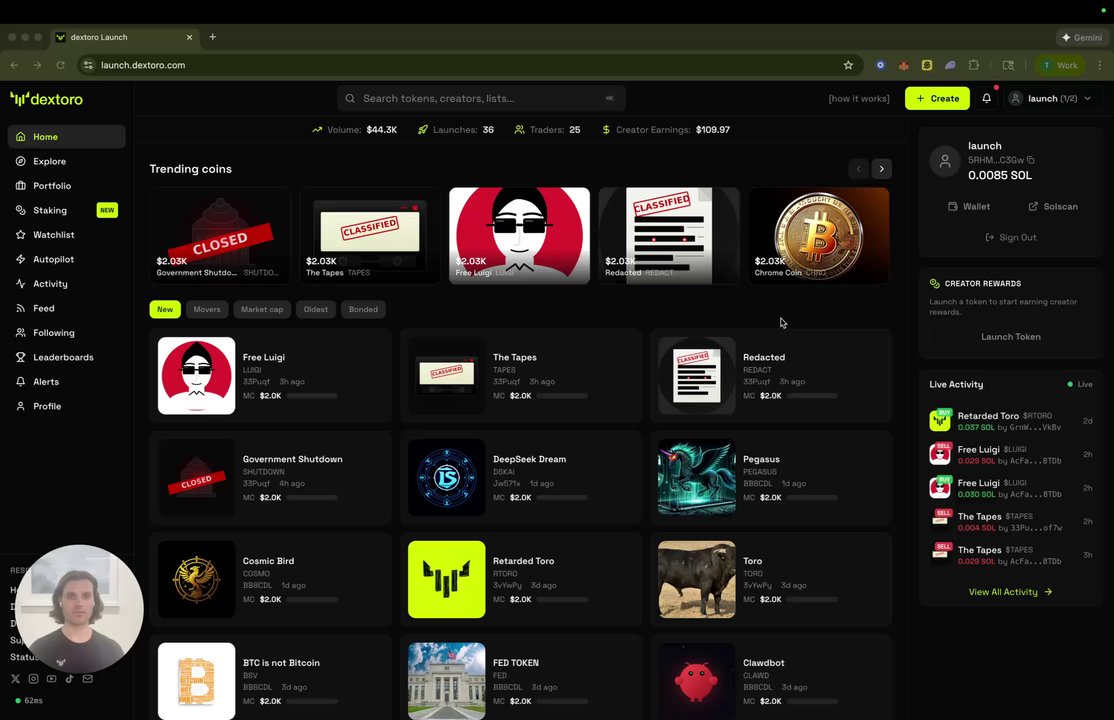This screenshot has height=720, width=1114.
Task: Show previous trending coins with left arrow
Action: (x=858, y=169)
